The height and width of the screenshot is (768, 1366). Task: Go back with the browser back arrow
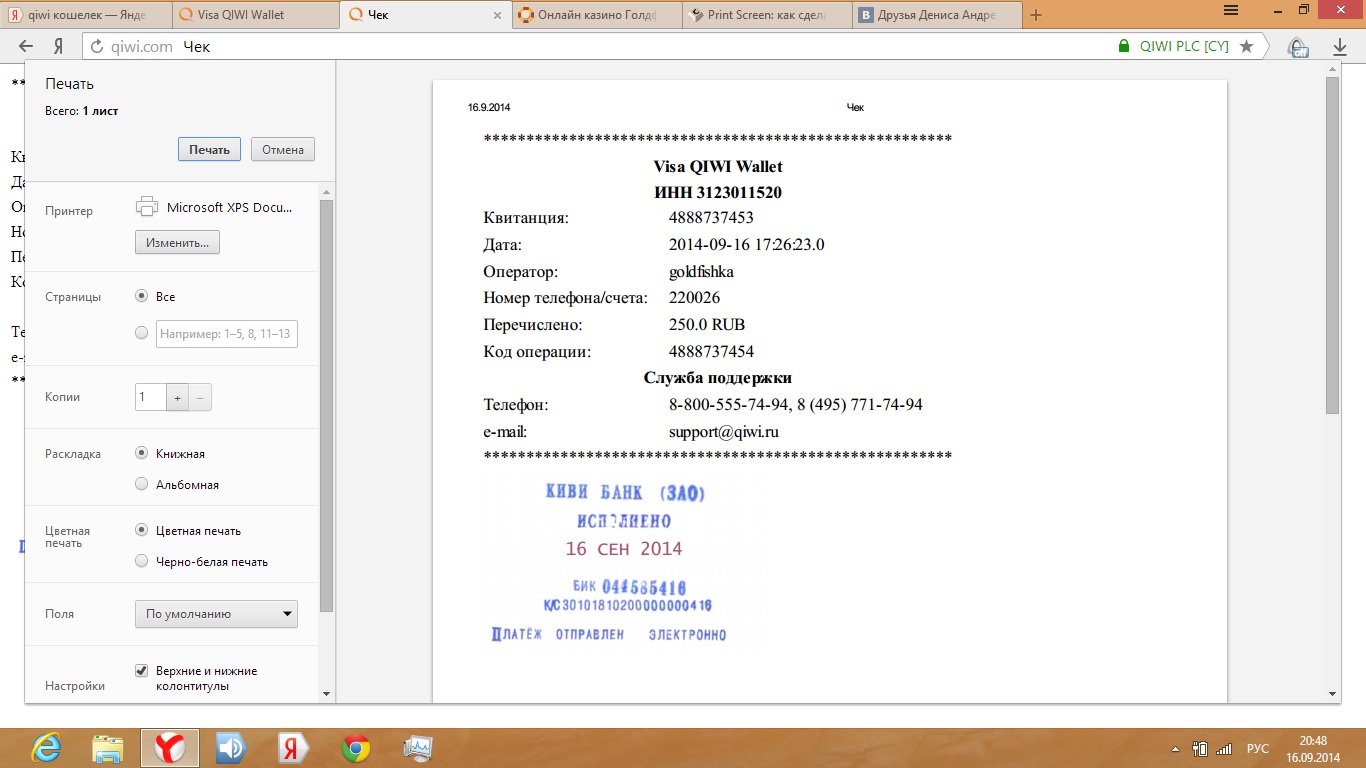click(27, 46)
